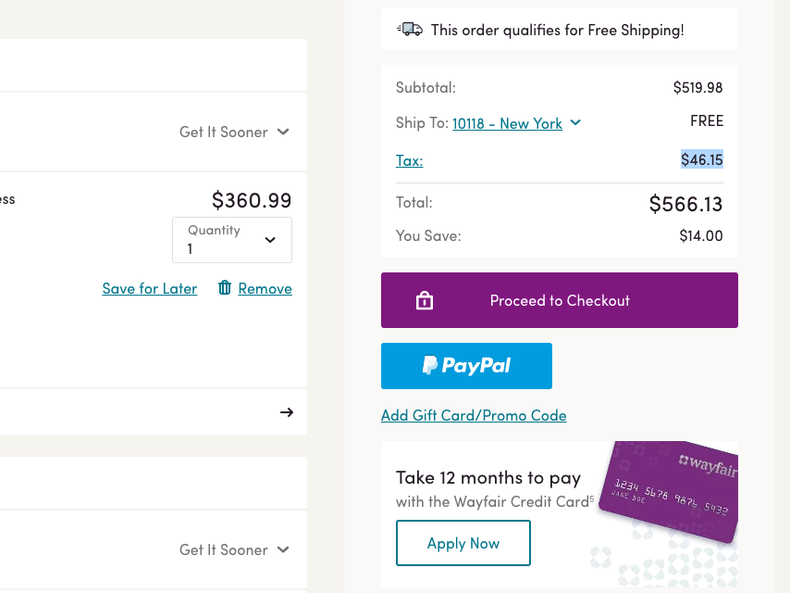Viewport: 790px width, 593px height.
Task: Click the $566.13 total amount
Action: (685, 204)
